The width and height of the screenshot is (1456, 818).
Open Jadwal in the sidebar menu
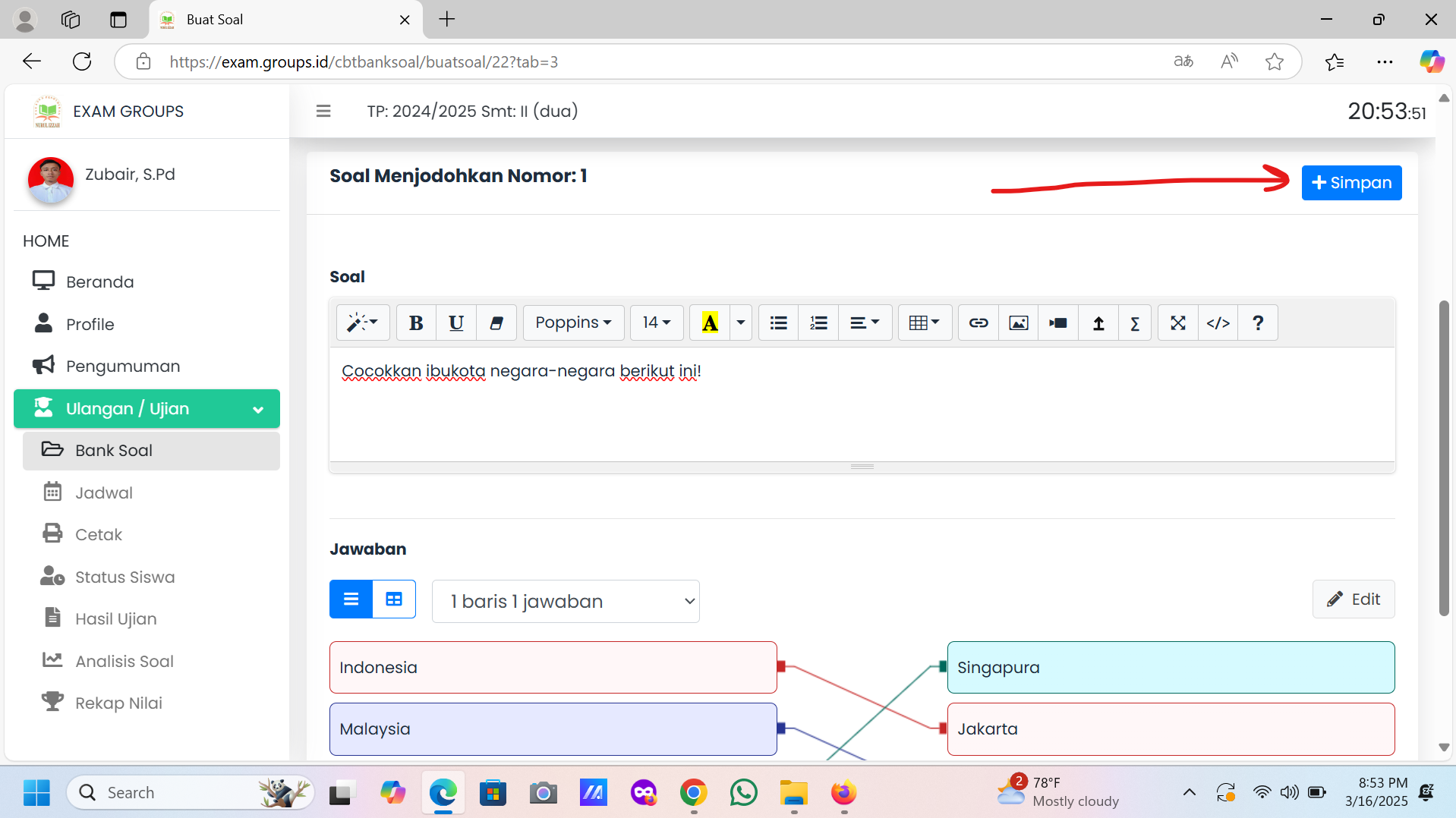point(104,492)
